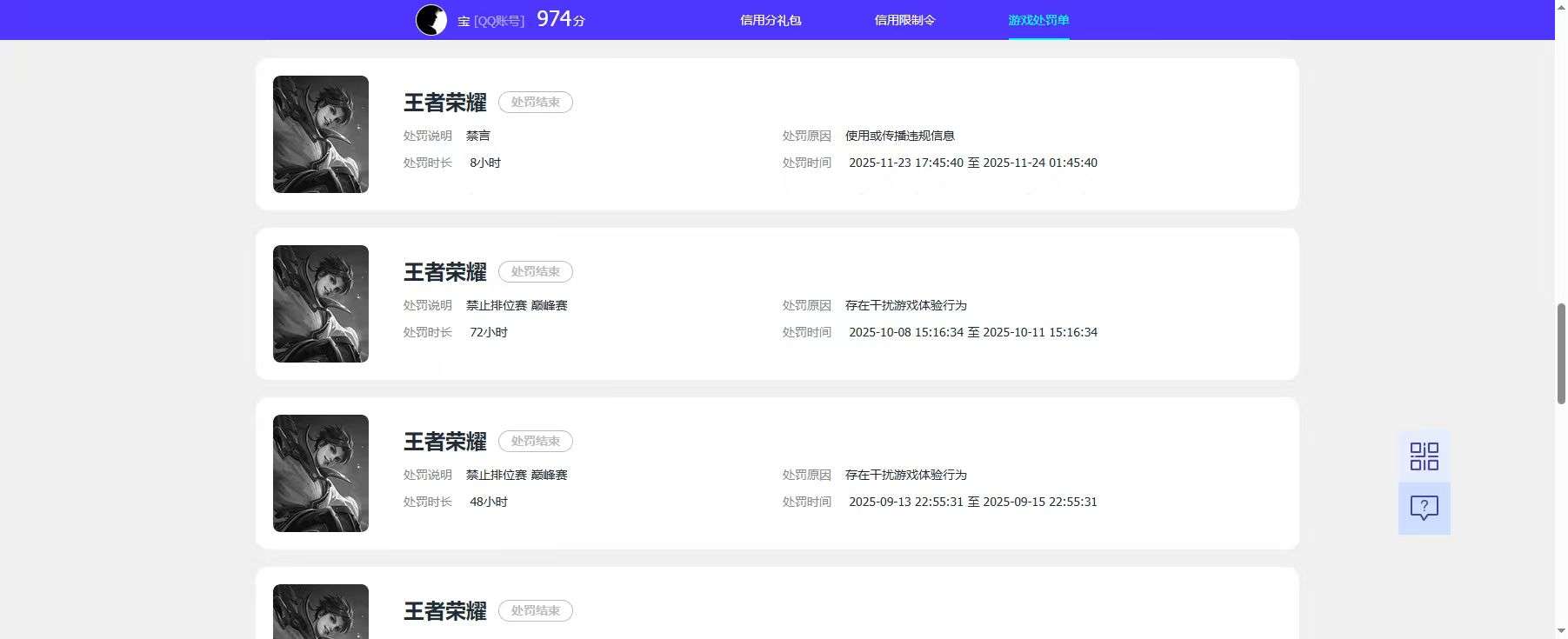Switch to the 信用限制令 tab
Screen dimensions: 1568x639
coord(904,20)
